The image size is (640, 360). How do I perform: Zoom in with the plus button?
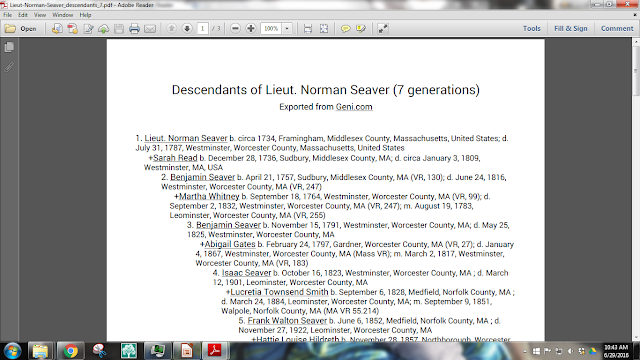click(251, 29)
